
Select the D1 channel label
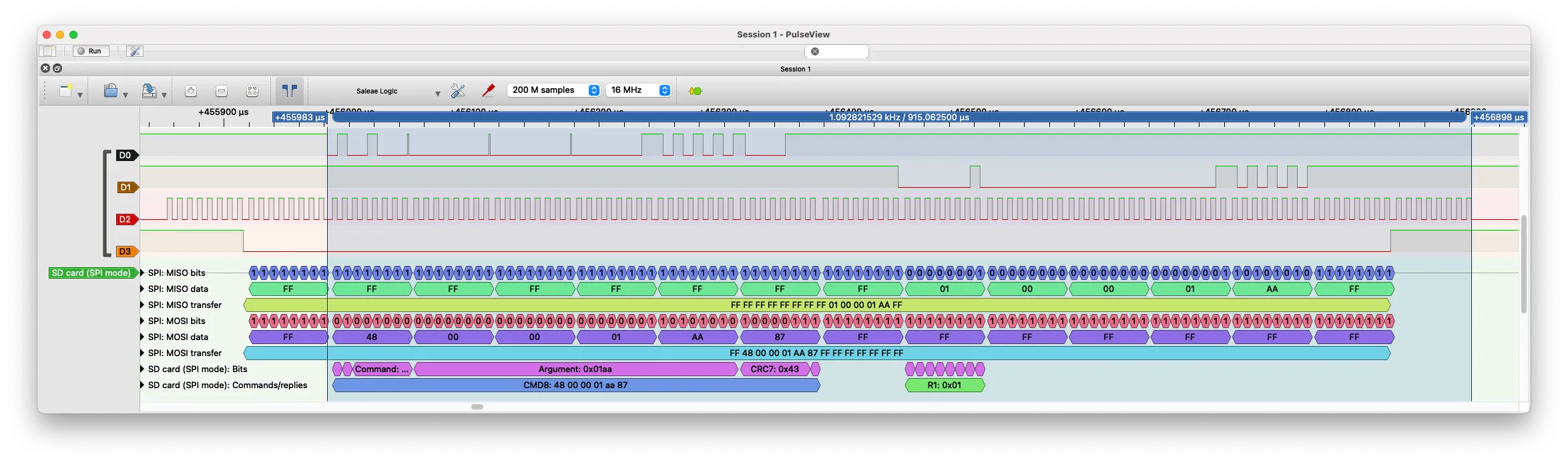pyautogui.click(x=127, y=187)
